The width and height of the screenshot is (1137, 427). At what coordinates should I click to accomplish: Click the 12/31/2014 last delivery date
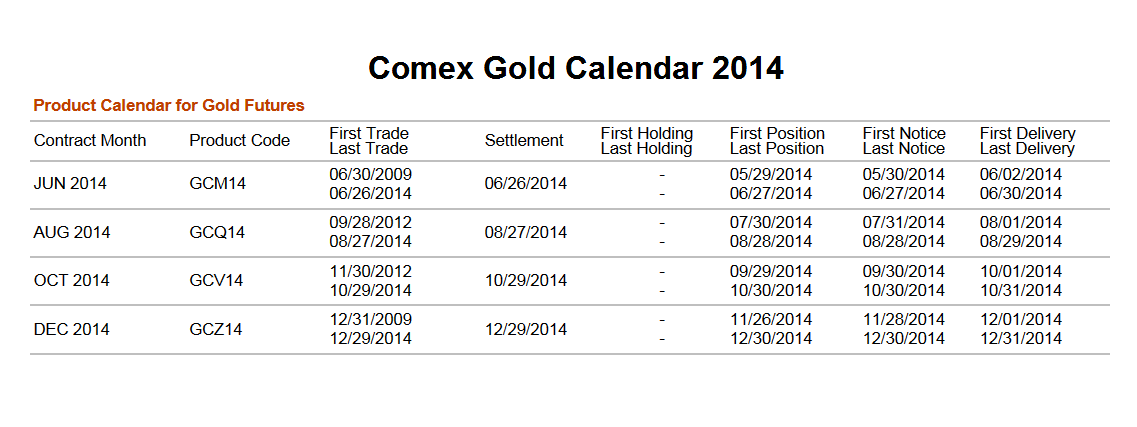1021,339
